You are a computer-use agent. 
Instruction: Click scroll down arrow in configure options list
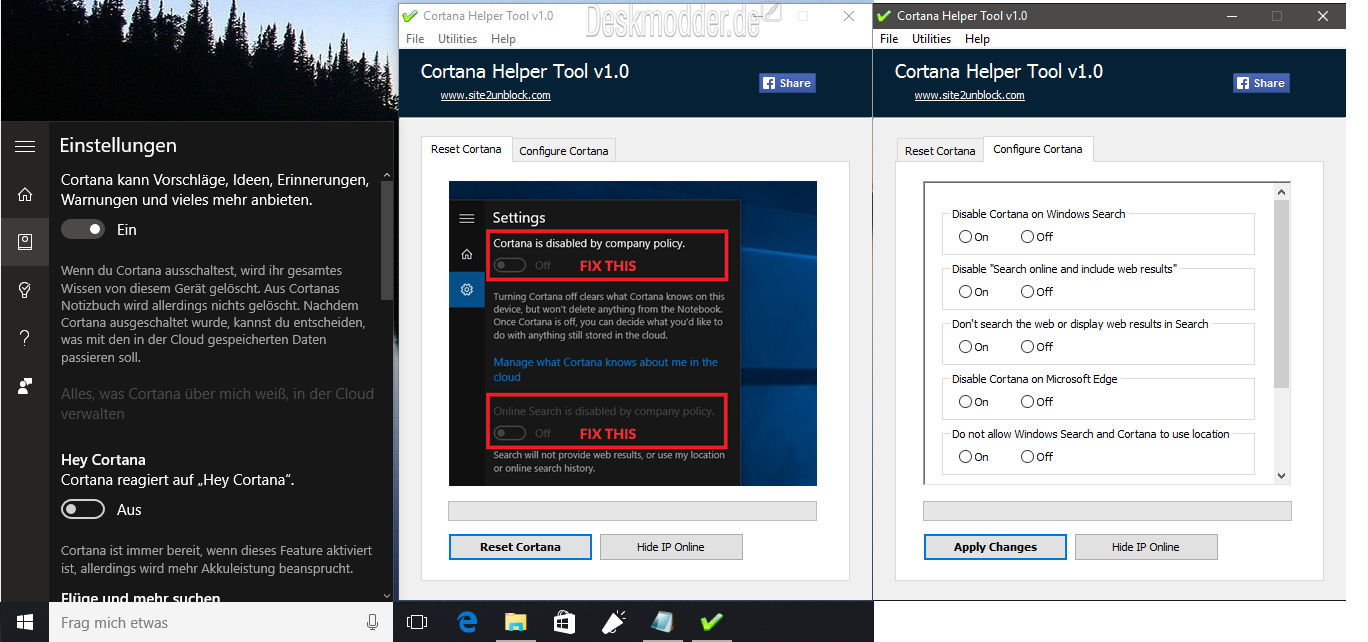point(1281,476)
